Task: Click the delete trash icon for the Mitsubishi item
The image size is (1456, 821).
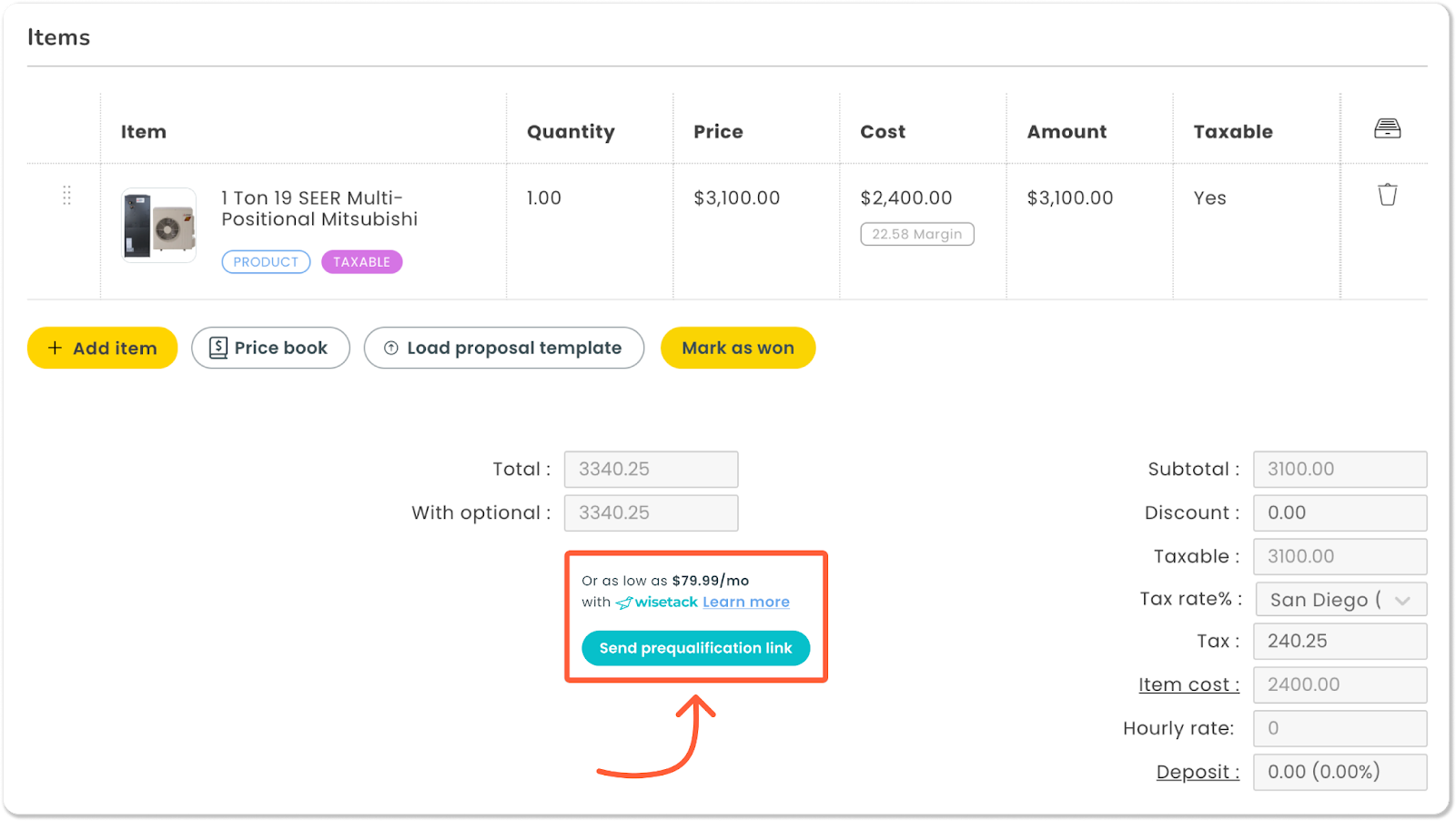Action: pyautogui.click(x=1387, y=195)
